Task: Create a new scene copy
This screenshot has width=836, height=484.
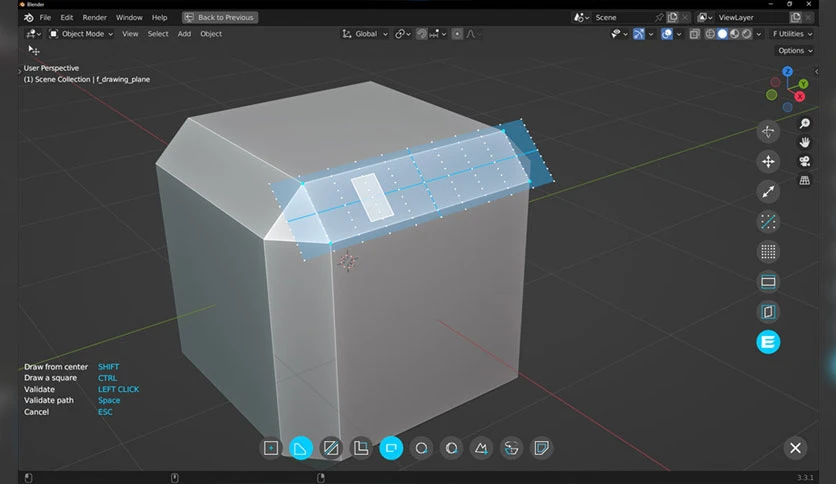Action: pos(673,18)
